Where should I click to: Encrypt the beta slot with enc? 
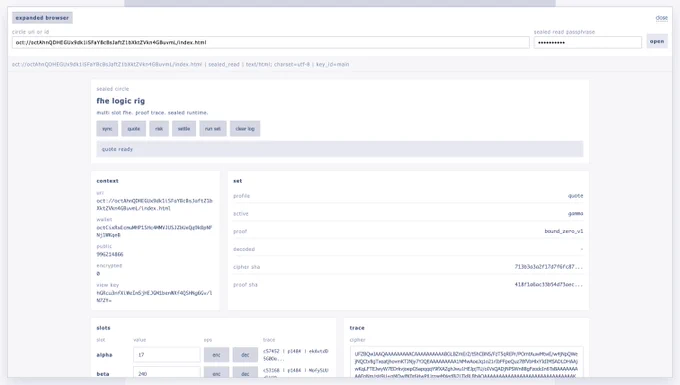216,373
